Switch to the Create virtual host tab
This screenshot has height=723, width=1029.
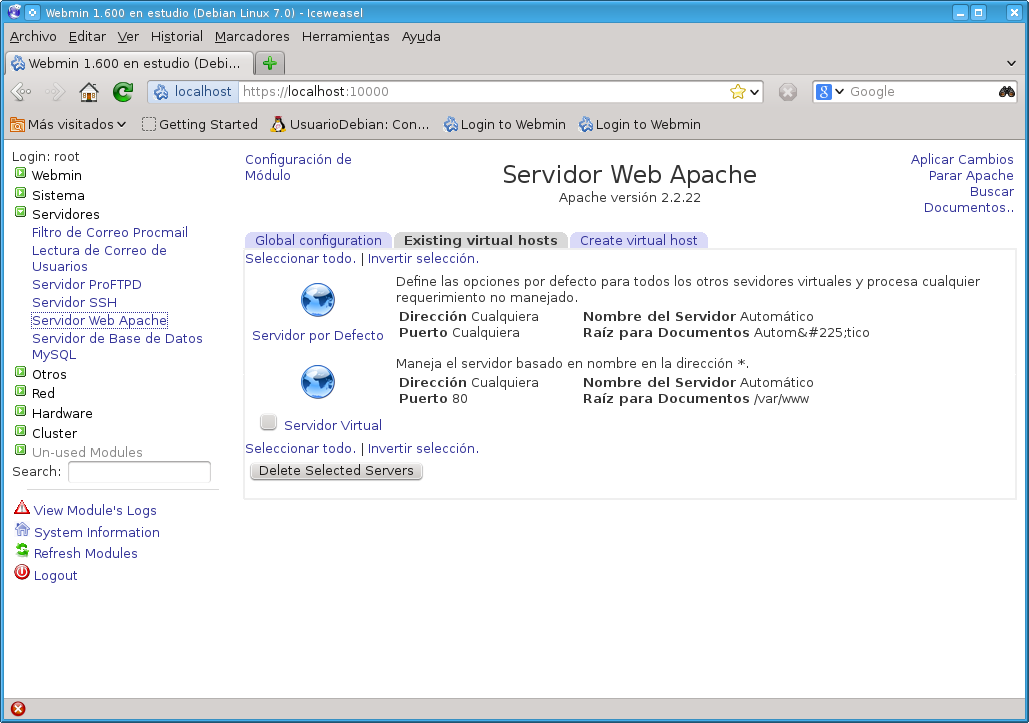pos(638,240)
